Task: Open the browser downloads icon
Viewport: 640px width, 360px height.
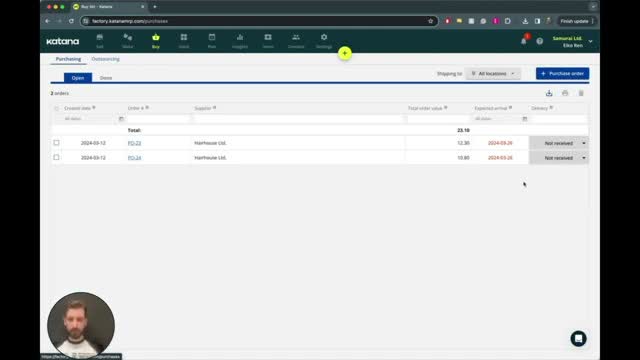Action: point(525,21)
